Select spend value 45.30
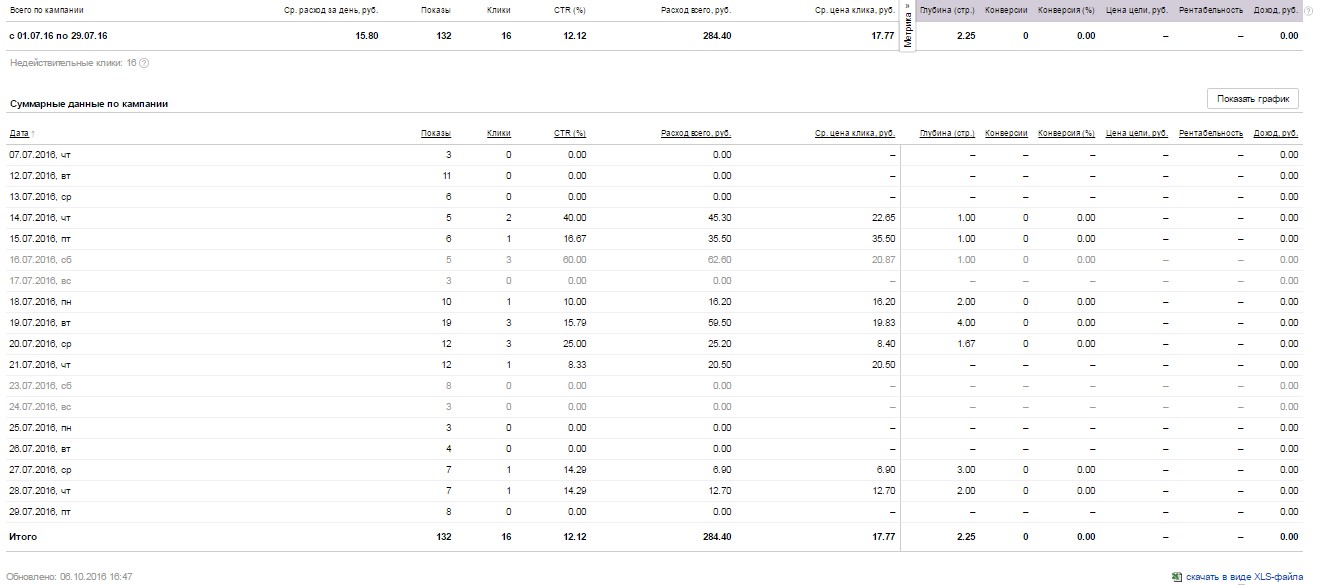Screen dimensions: 1325x585 (x=719, y=218)
